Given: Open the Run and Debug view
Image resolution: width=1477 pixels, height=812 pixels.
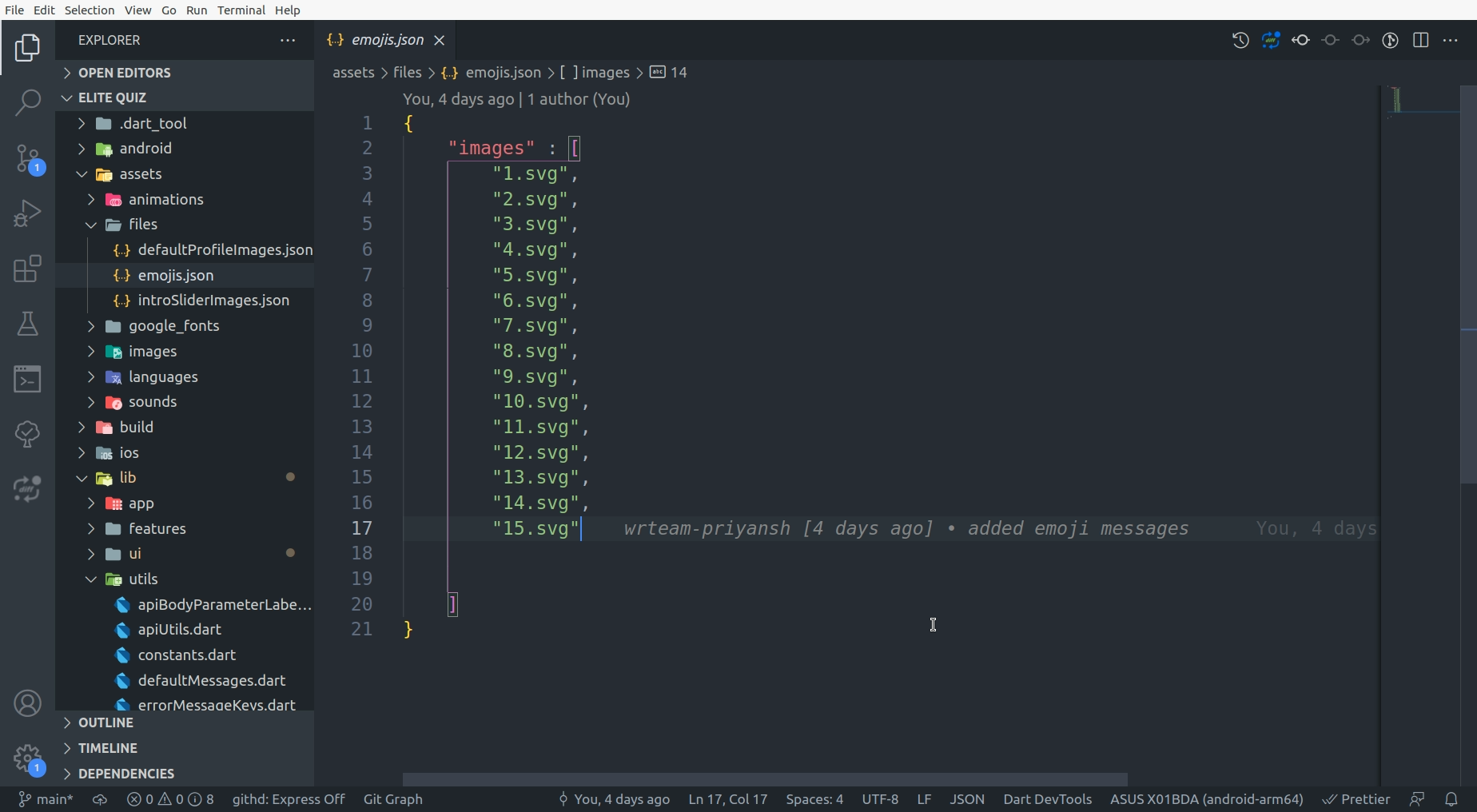Looking at the screenshot, I should click(27, 213).
